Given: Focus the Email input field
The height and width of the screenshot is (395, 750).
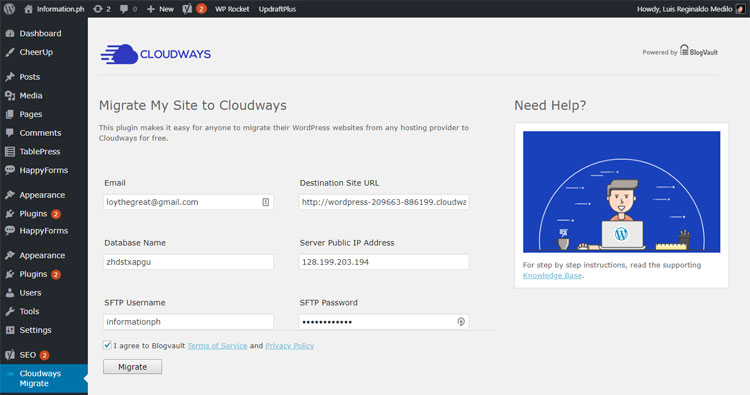Looking at the screenshot, I should tap(188, 202).
